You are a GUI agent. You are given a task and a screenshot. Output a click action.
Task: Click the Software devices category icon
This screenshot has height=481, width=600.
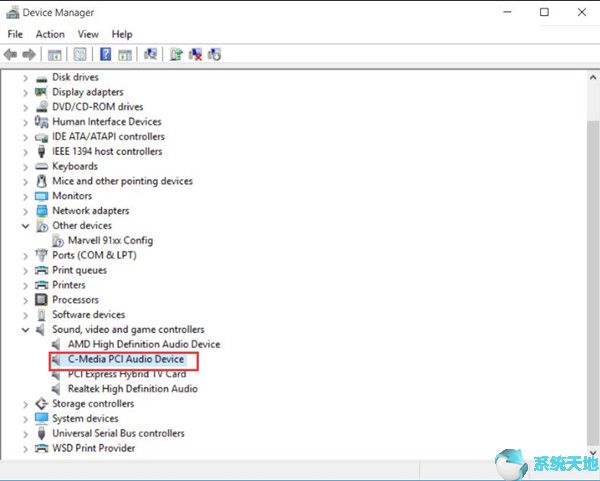(x=41, y=315)
